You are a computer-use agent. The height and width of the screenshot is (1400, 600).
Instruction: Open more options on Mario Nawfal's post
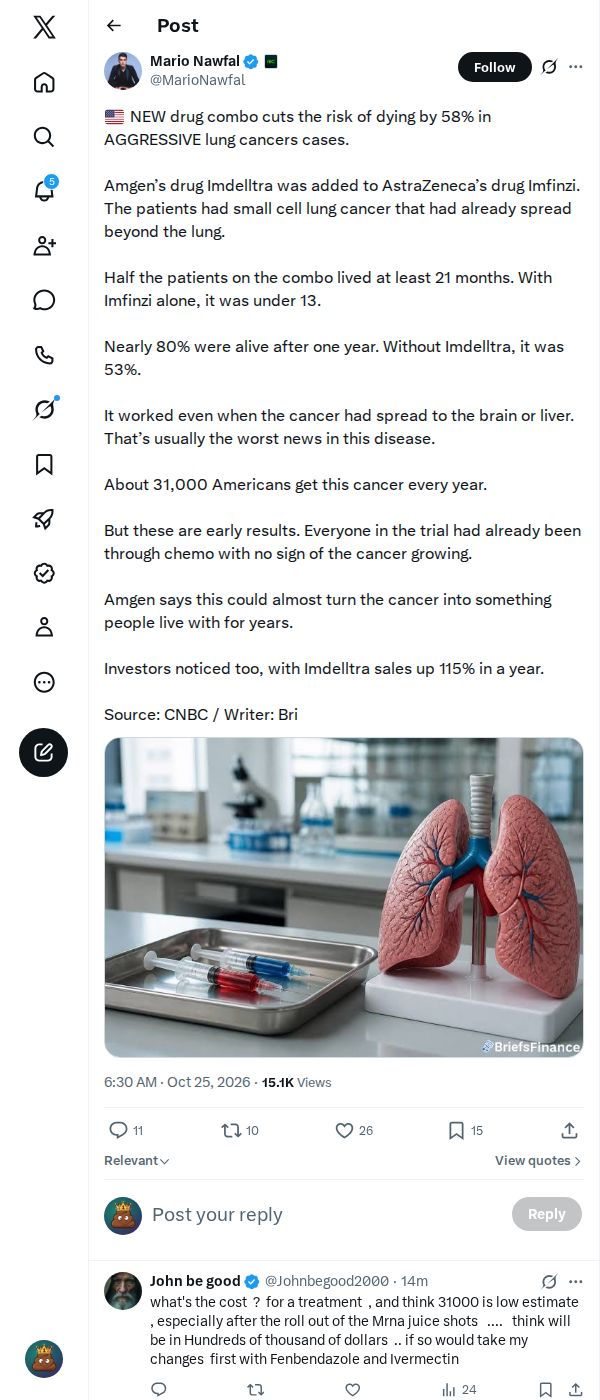coord(576,67)
